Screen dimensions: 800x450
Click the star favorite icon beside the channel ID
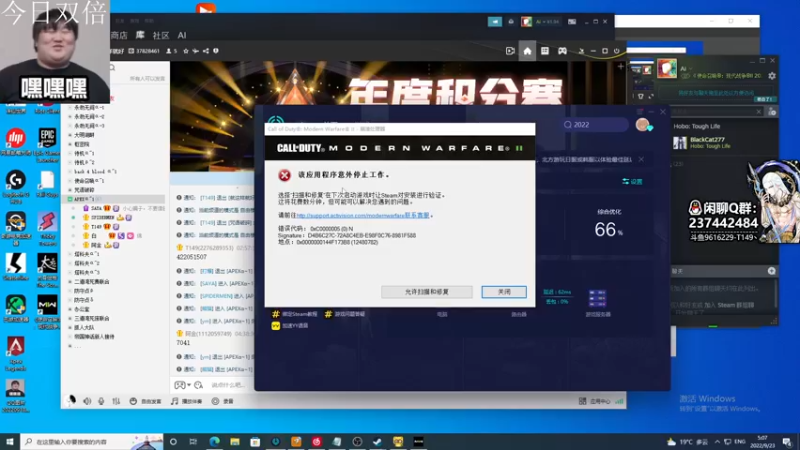pyautogui.click(x=186, y=51)
